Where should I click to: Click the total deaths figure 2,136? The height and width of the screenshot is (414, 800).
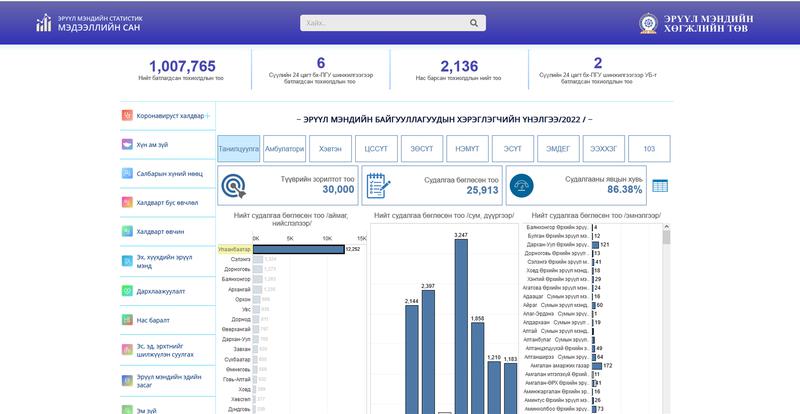[x=459, y=66]
